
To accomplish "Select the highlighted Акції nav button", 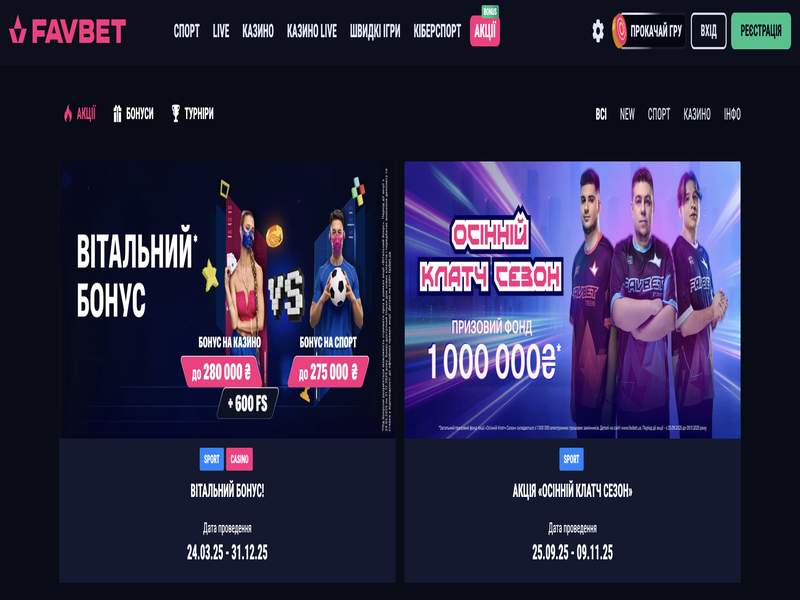I will pyautogui.click(x=485, y=31).
